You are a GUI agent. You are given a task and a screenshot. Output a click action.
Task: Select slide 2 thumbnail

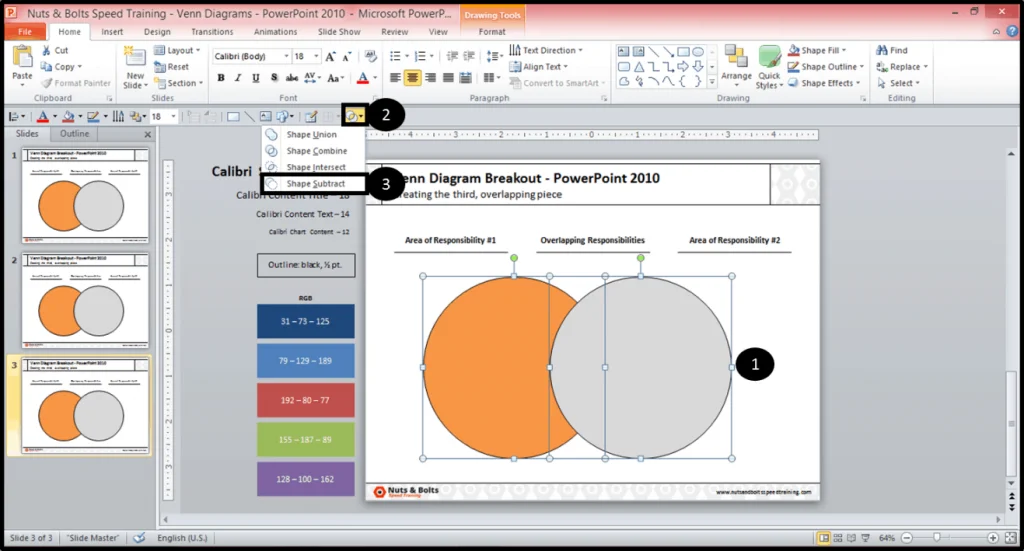coord(86,300)
